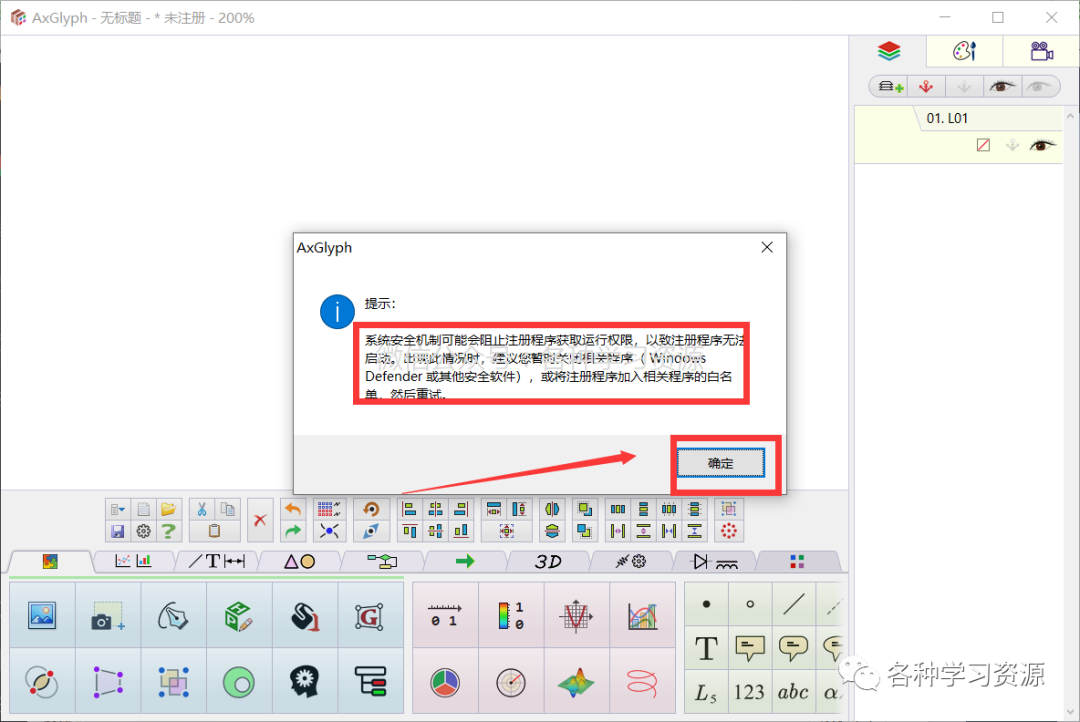Image resolution: width=1080 pixels, height=722 pixels.
Task: Open a file with folder icon
Action: [x=168, y=510]
